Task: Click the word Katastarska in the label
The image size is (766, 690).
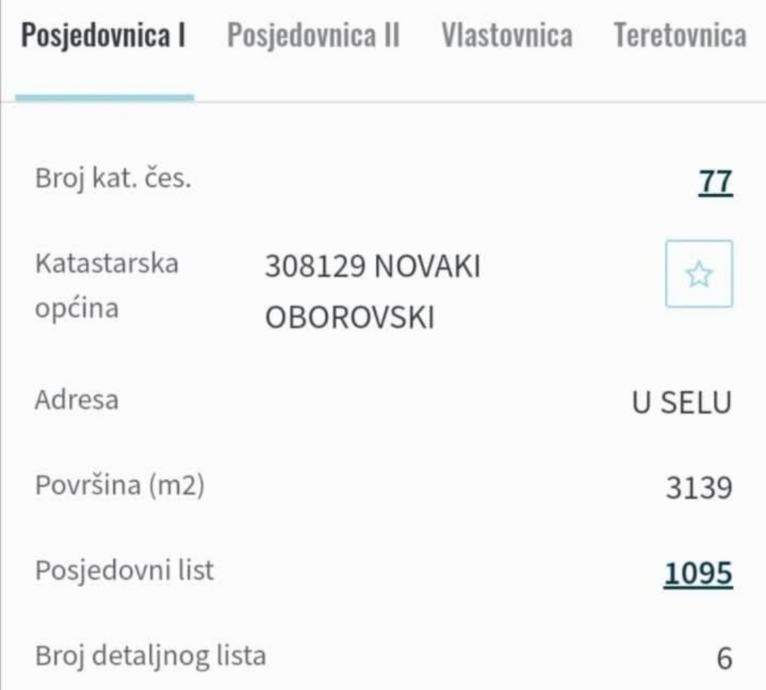Action: tap(107, 264)
